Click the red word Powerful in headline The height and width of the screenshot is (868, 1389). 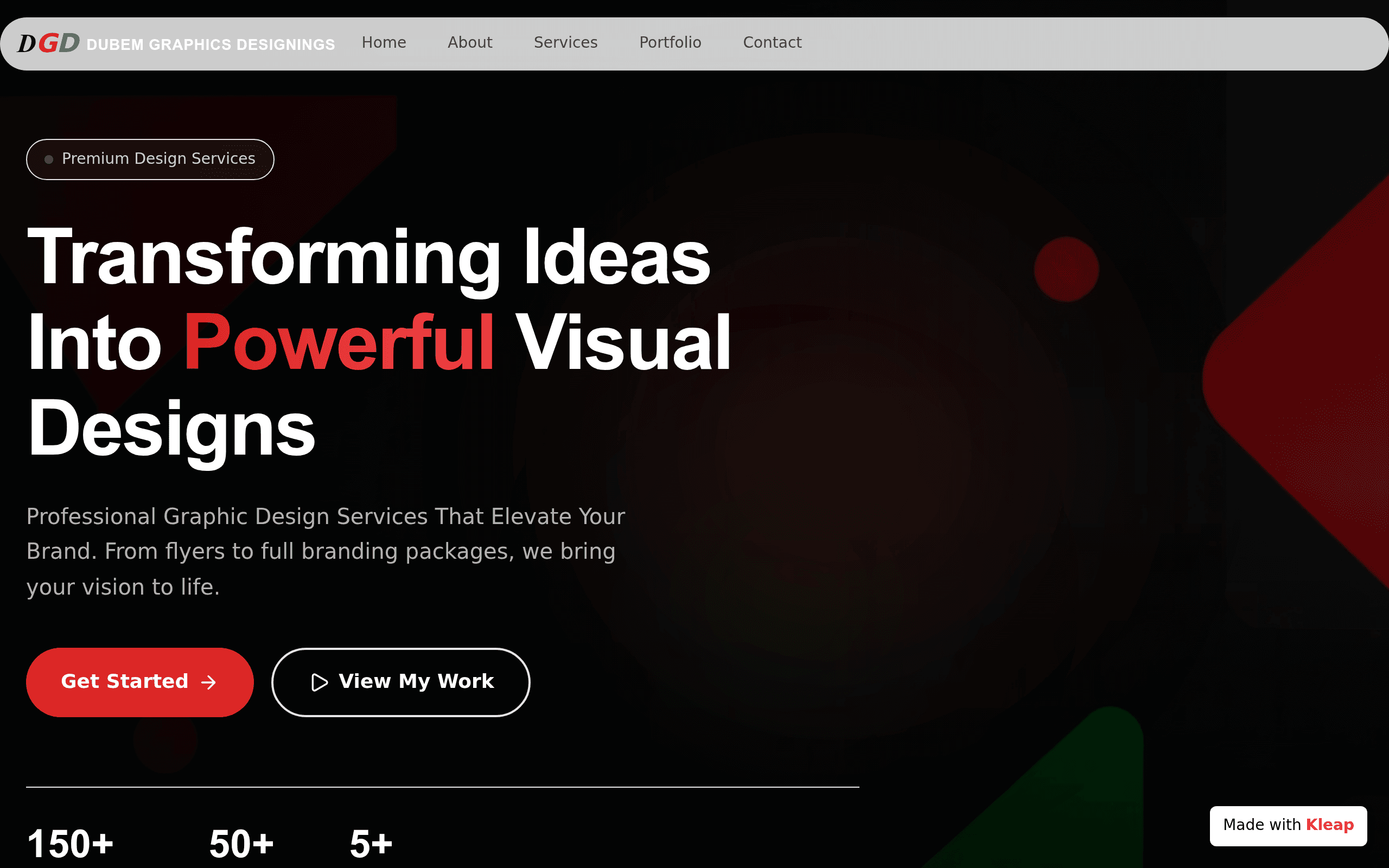tap(339, 343)
